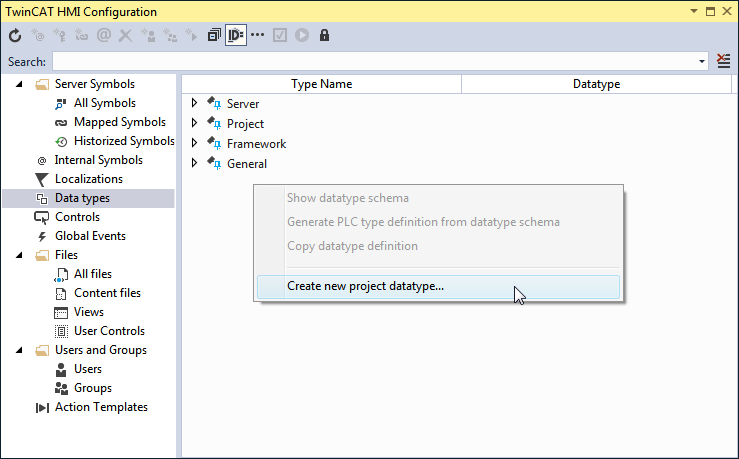This screenshot has height=459, width=739.
Task: Open Users tree item
Action: (x=88, y=369)
